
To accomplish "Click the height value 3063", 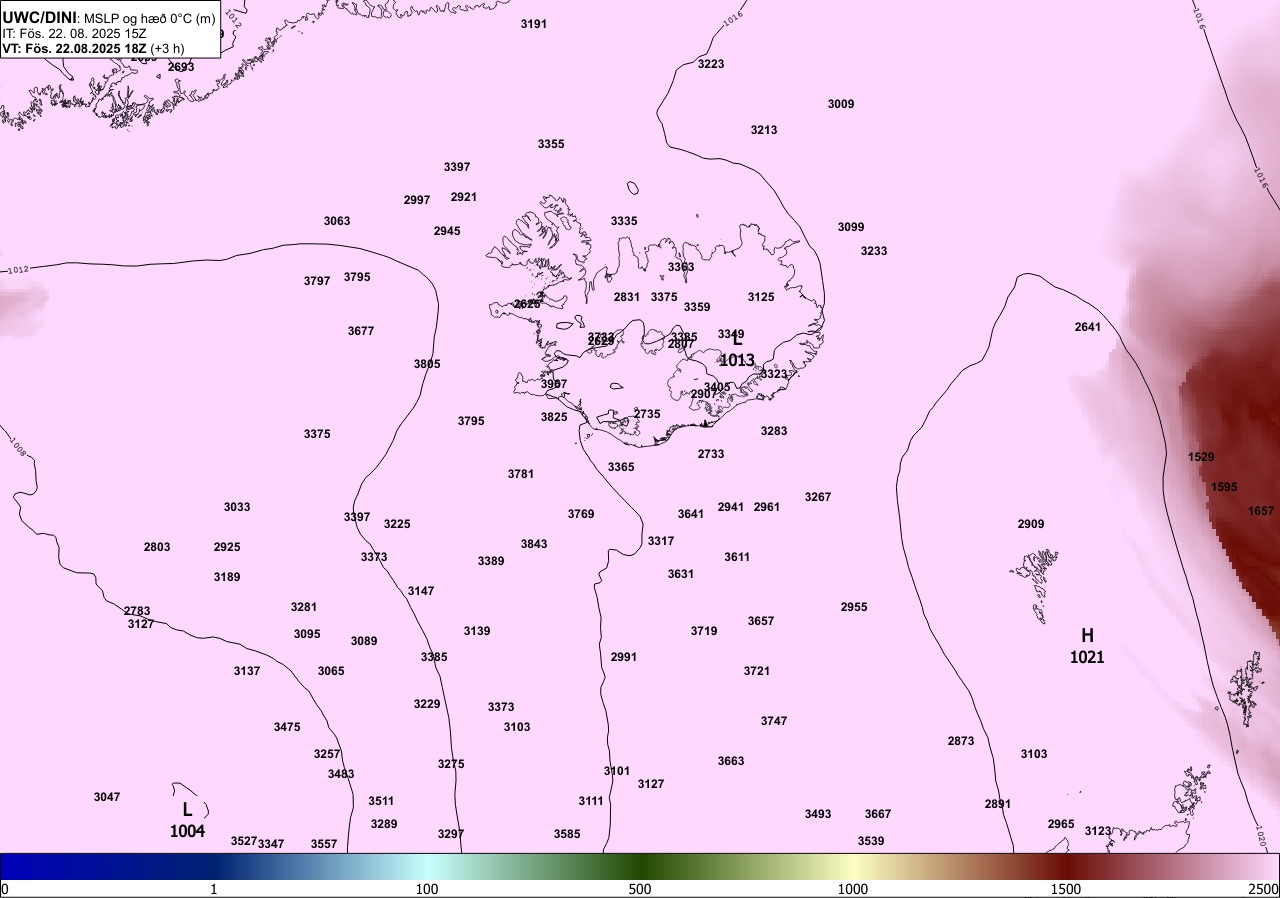I will pyautogui.click(x=337, y=221).
